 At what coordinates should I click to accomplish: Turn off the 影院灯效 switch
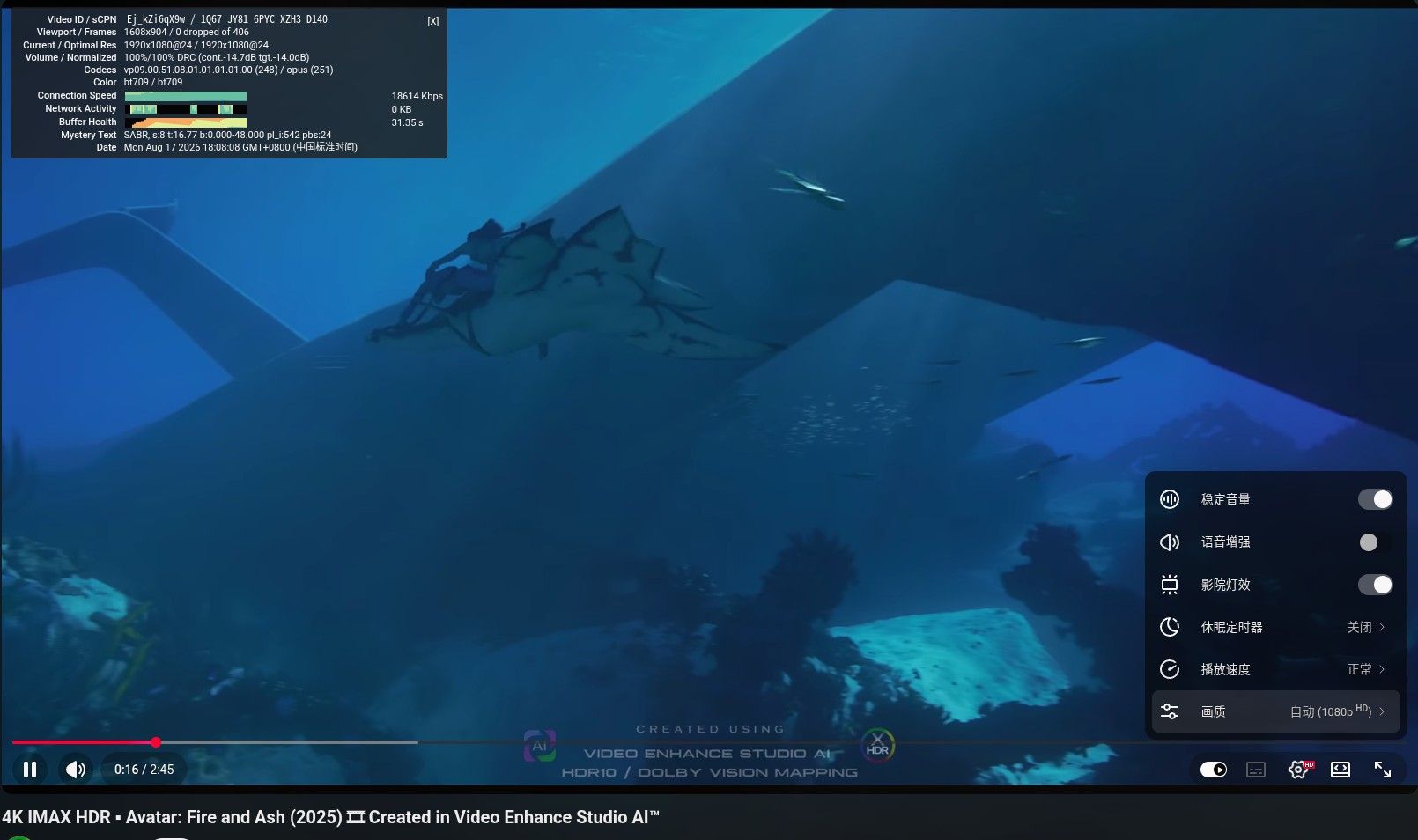pyautogui.click(x=1375, y=585)
